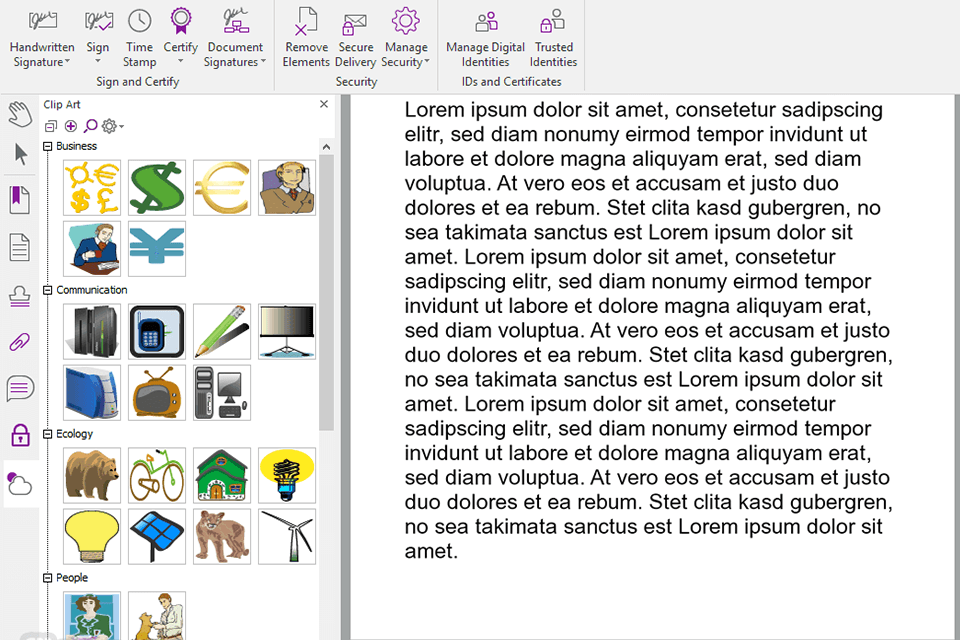Open the Clip Art gear settings dropdown
Viewport: 960px width, 640px height.
(x=112, y=126)
